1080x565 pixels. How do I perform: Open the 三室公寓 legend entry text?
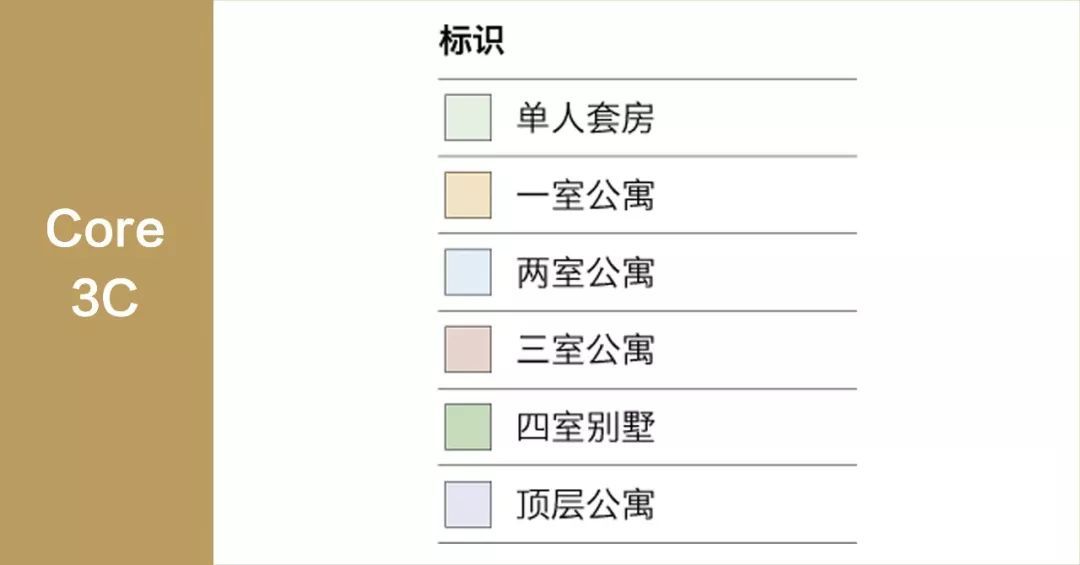585,350
